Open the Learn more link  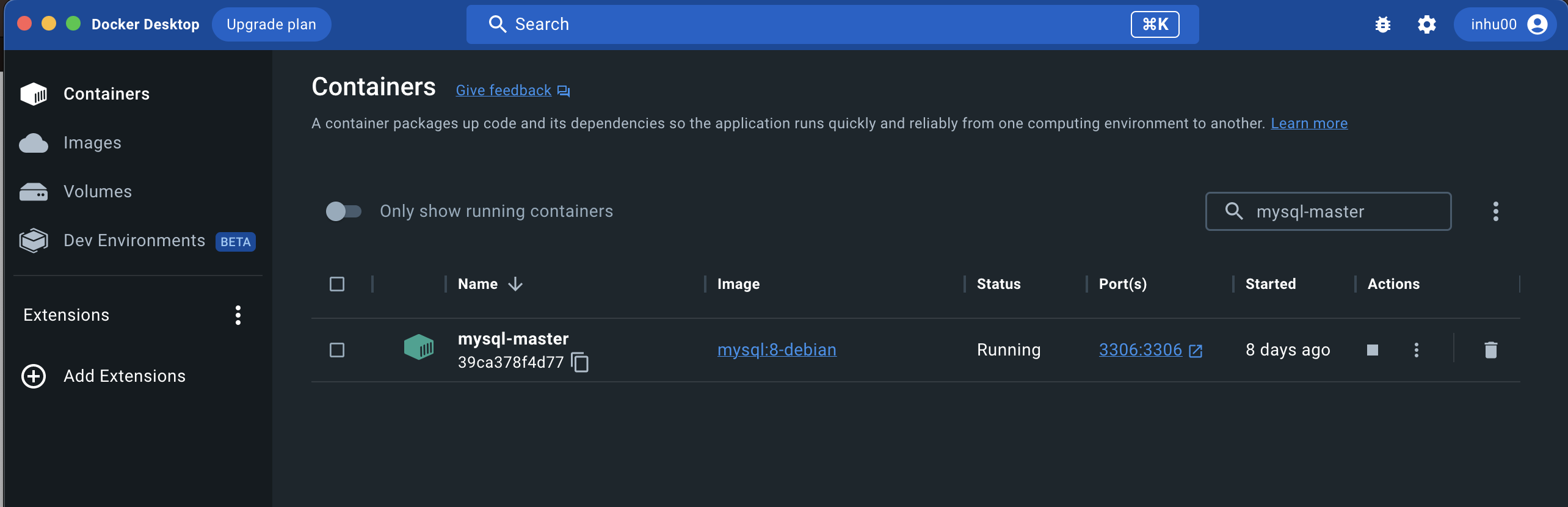(x=1309, y=123)
